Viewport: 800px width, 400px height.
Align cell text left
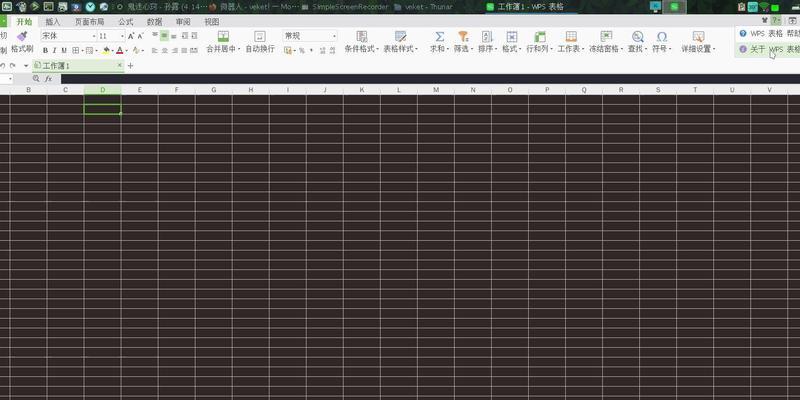(155, 51)
